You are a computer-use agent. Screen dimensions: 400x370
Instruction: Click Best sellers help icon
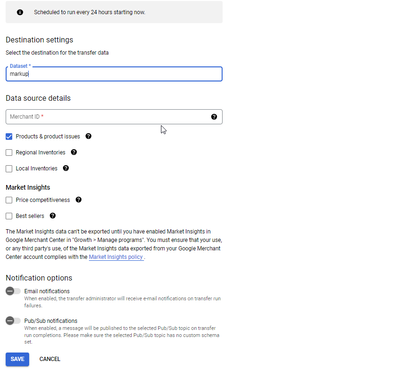[x=53, y=216]
